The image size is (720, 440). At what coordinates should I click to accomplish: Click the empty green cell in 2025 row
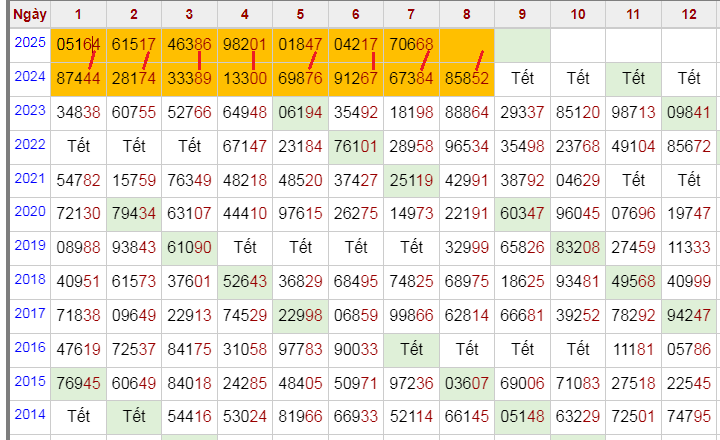pyautogui.click(x=522, y=45)
